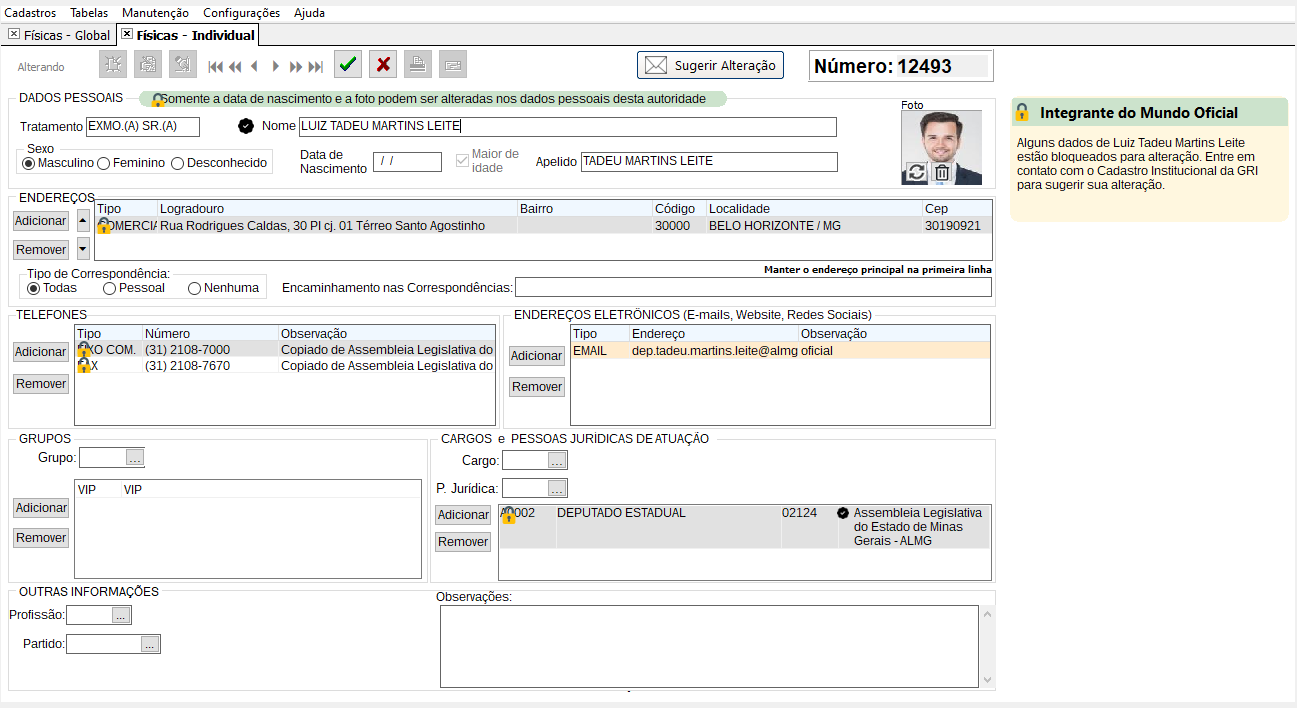This screenshot has height=708, width=1297.
Task: Click the print icon in the toolbar
Action: tap(418, 64)
